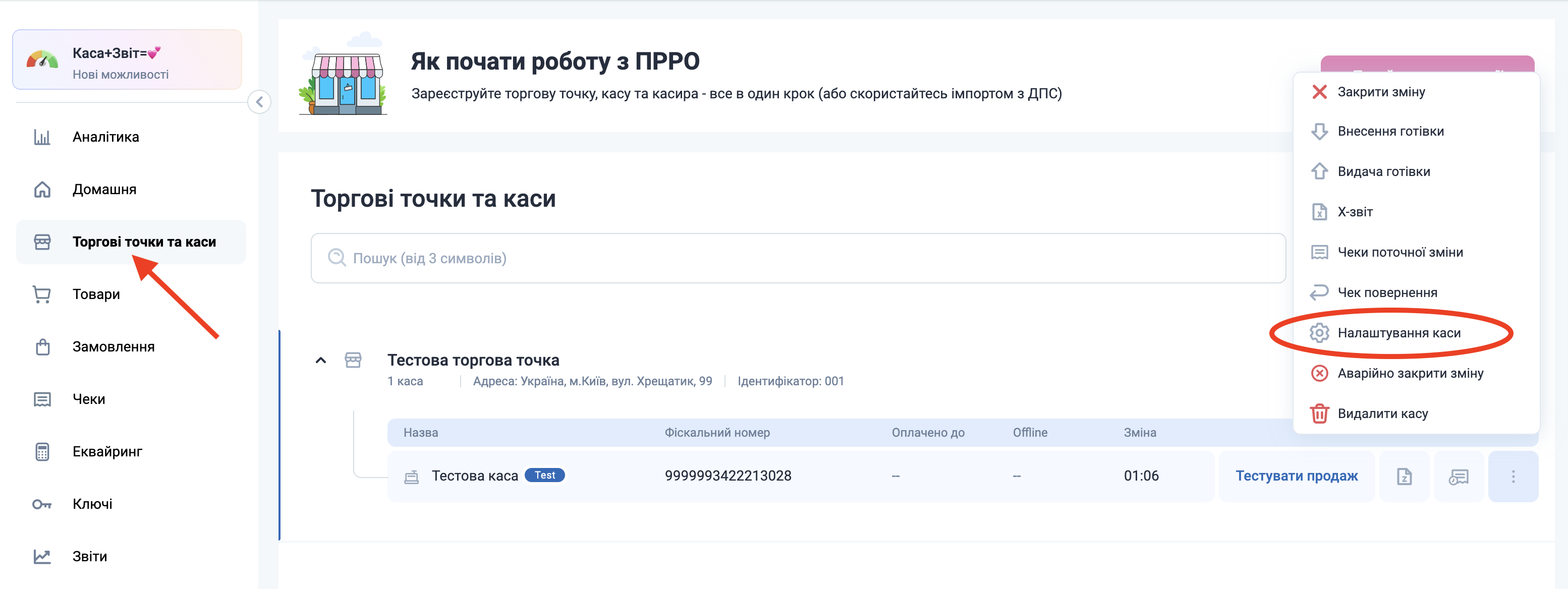Collapse Тестова торгова точка with chevron arrow
The height and width of the screenshot is (589, 1568).
tap(321, 360)
